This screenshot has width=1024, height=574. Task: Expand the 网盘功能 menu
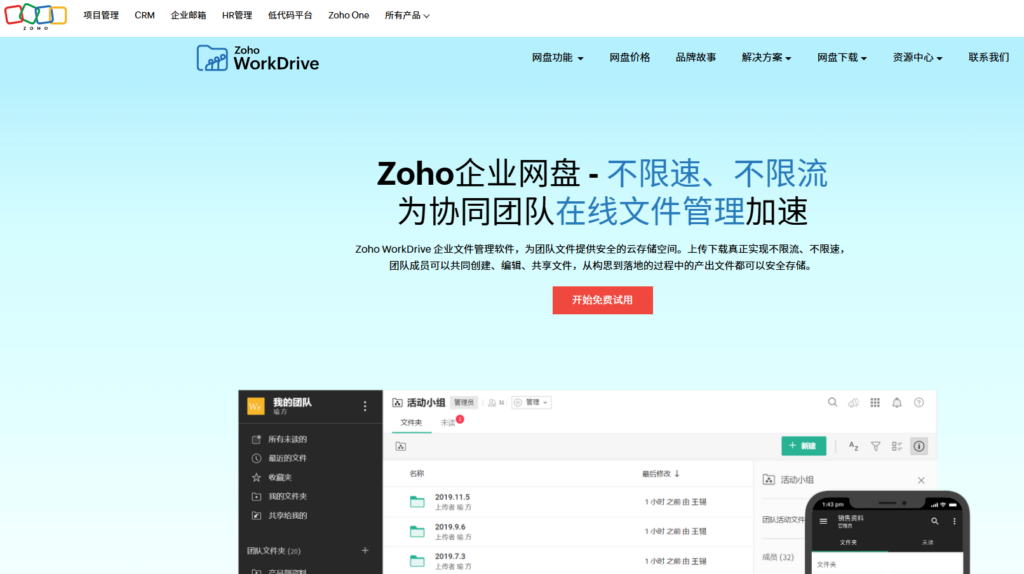click(557, 57)
